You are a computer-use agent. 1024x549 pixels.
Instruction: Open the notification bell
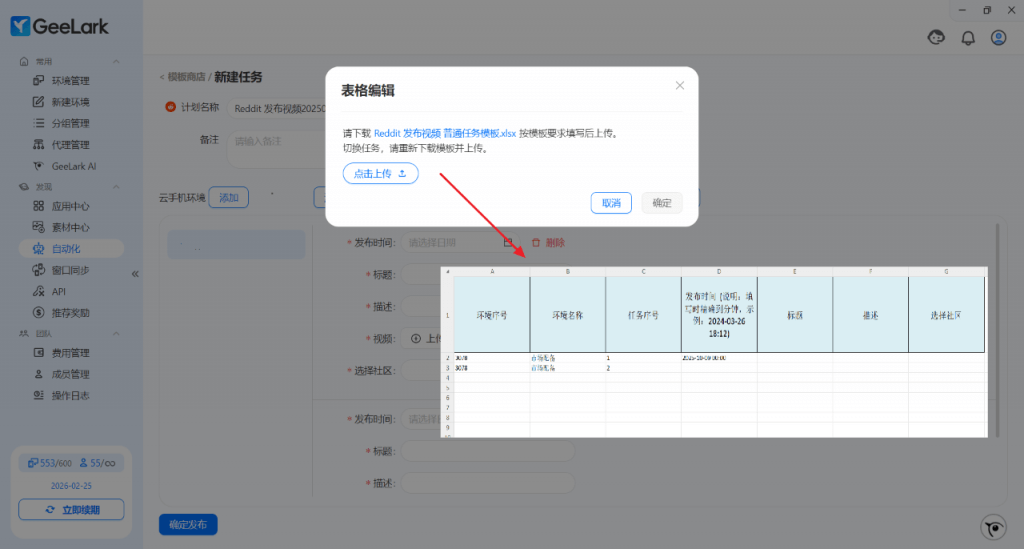(x=968, y=38)
